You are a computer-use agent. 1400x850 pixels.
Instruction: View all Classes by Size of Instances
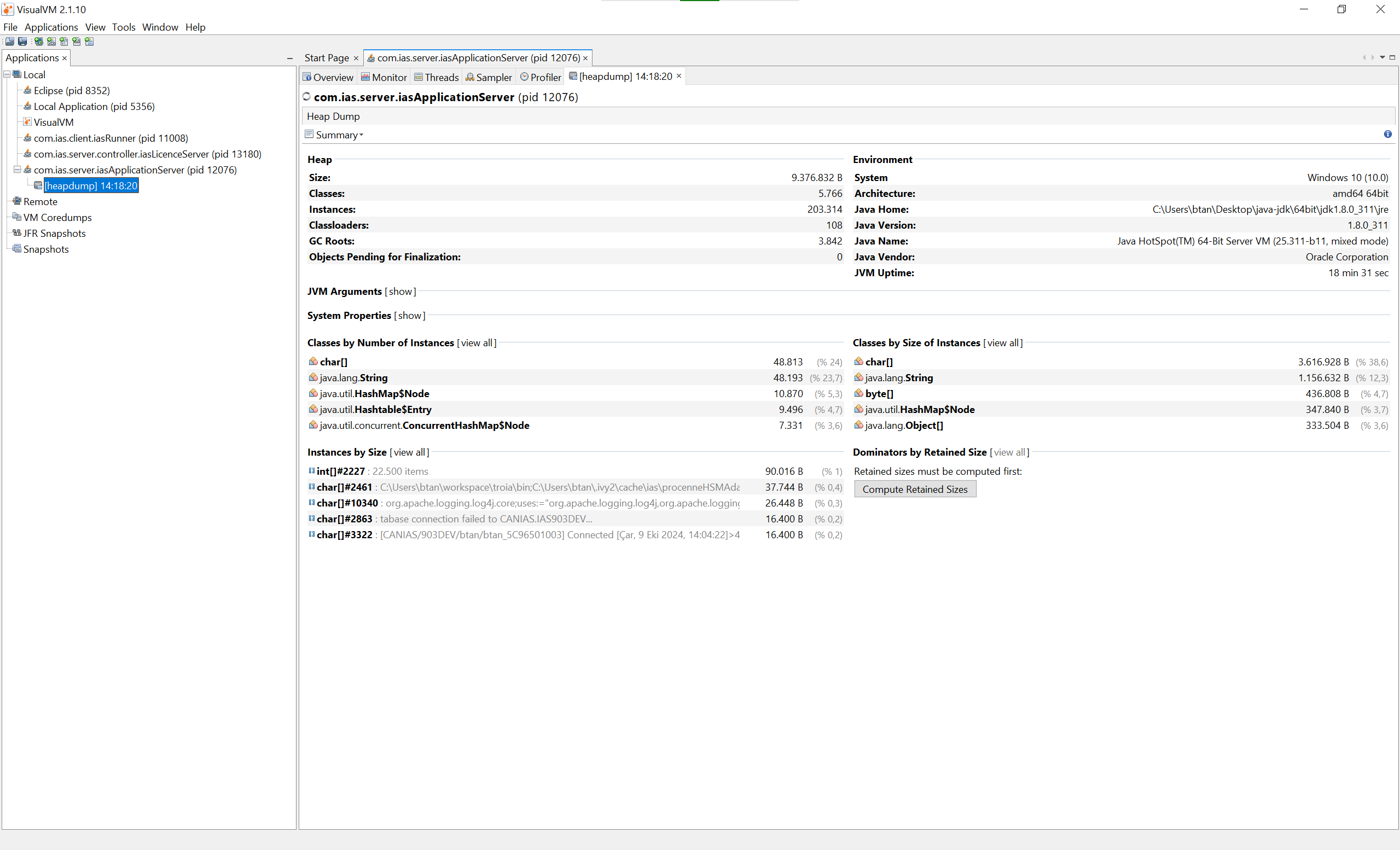1003,342
